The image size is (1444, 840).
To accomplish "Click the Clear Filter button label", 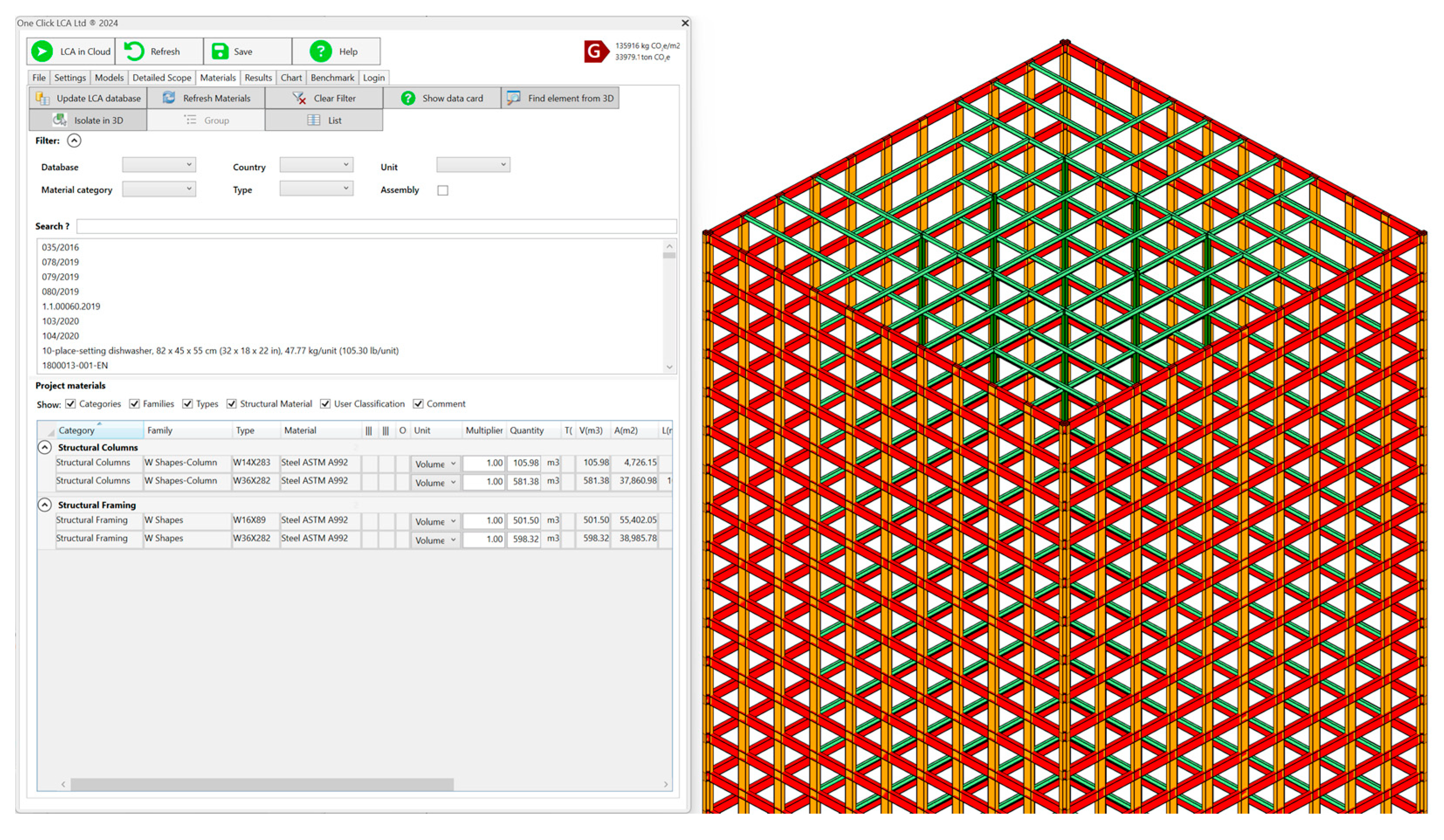I will click(335, 99).
